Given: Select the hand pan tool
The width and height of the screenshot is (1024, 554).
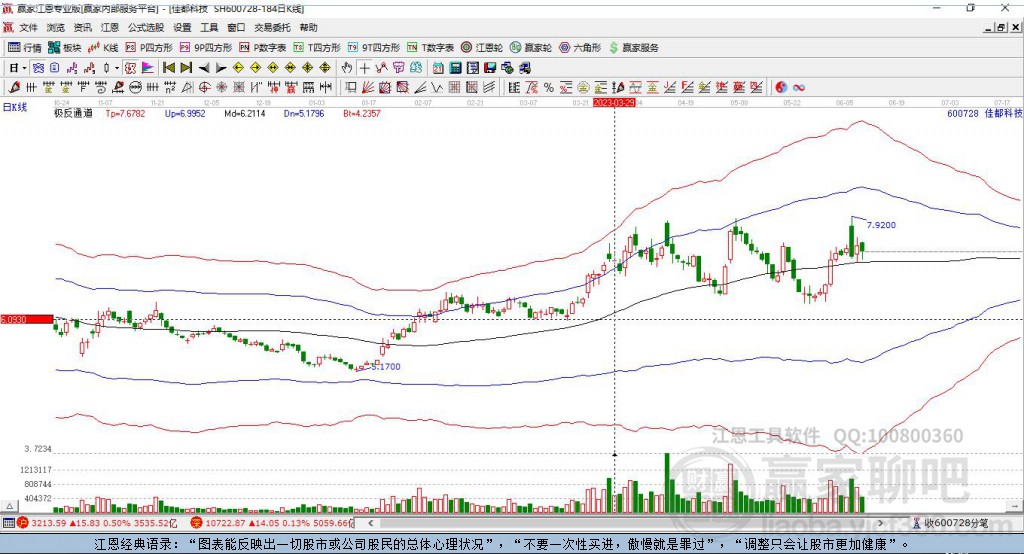Looking at the screenshot, I should (347, 68).
